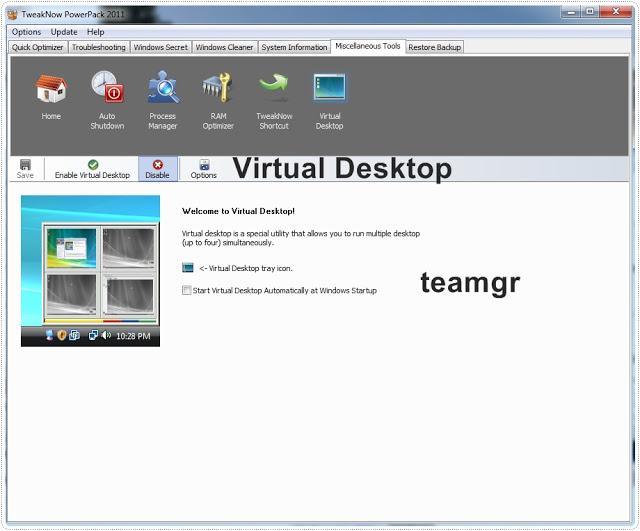Minimize the TweakNow PowerPack window
This screenshot has height=531, width=640.
[x=571, y=13]
